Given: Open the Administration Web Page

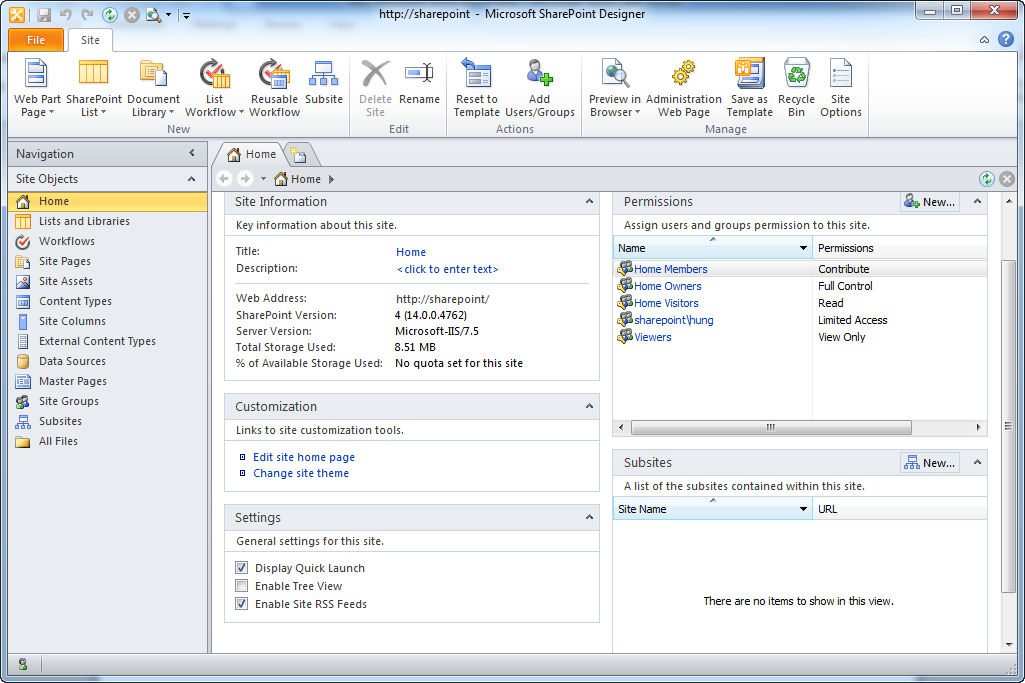Looking at the screenshot, I should pos(684,88).
